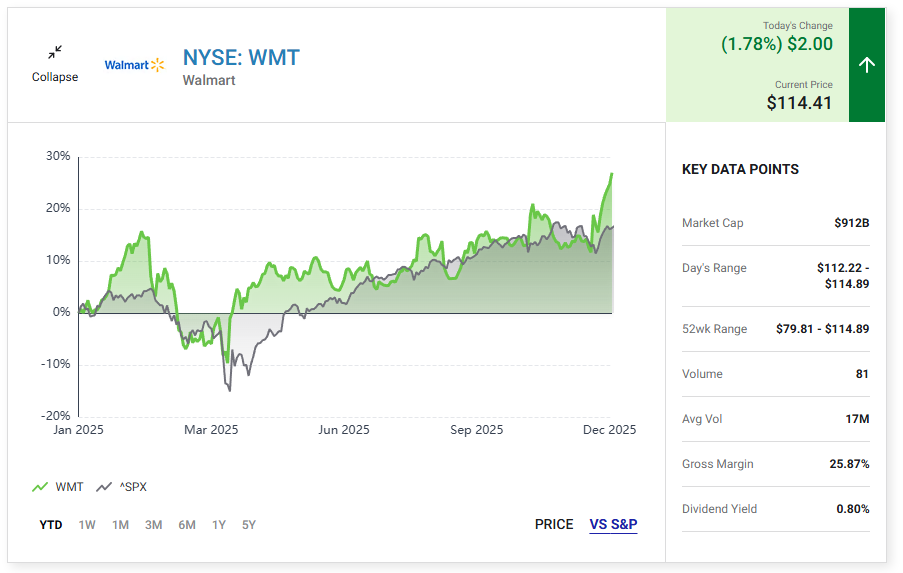The height and width of the screenshot is (573, 903).
Task: Click the Volume value 81
Action: tap(862, 374)
